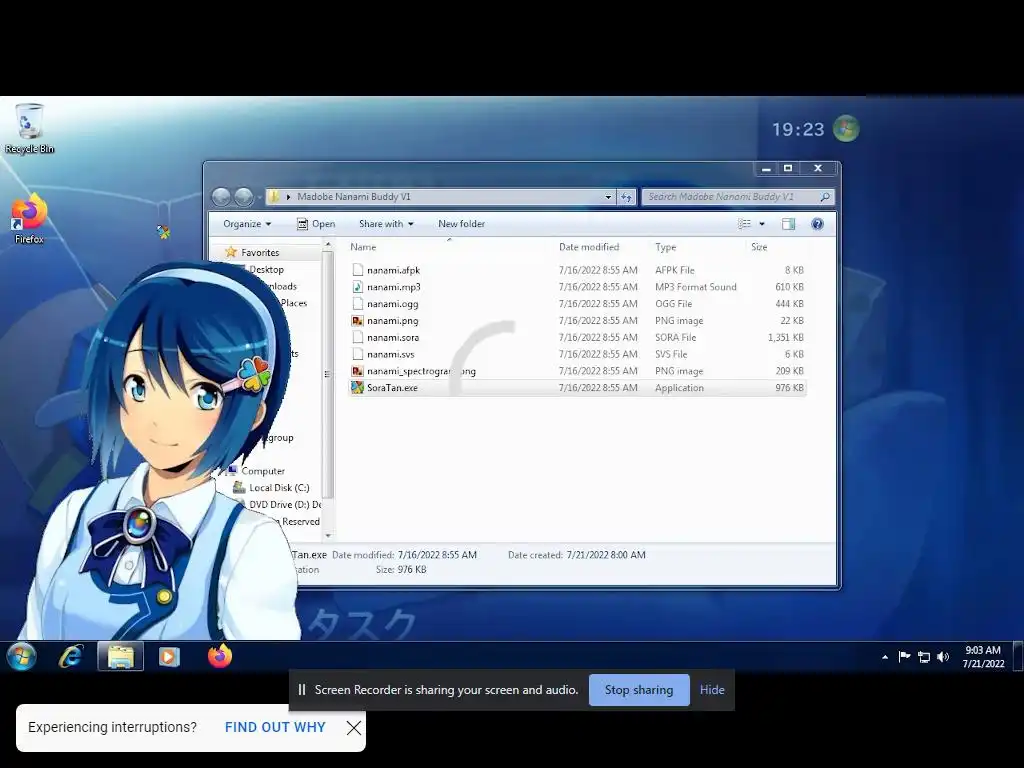Click the '1,351 KB' size cell
The height and width of the screenshot is (768, 1024).
[x=786, y=337]
